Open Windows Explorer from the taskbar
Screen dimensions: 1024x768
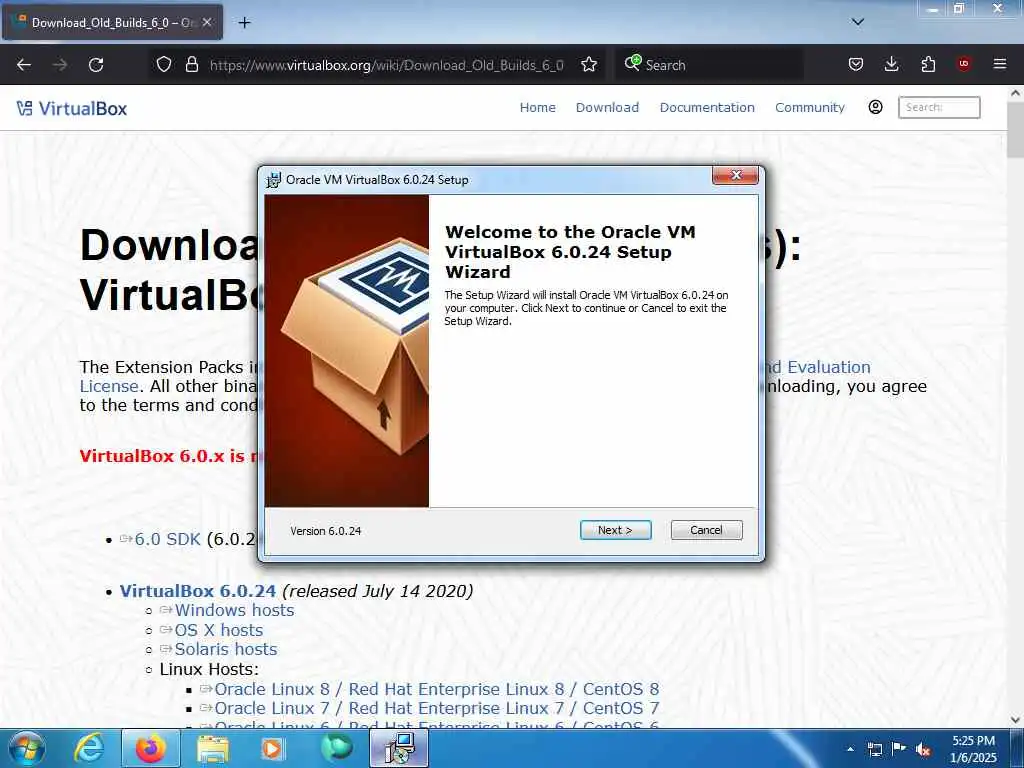[213, 749]
